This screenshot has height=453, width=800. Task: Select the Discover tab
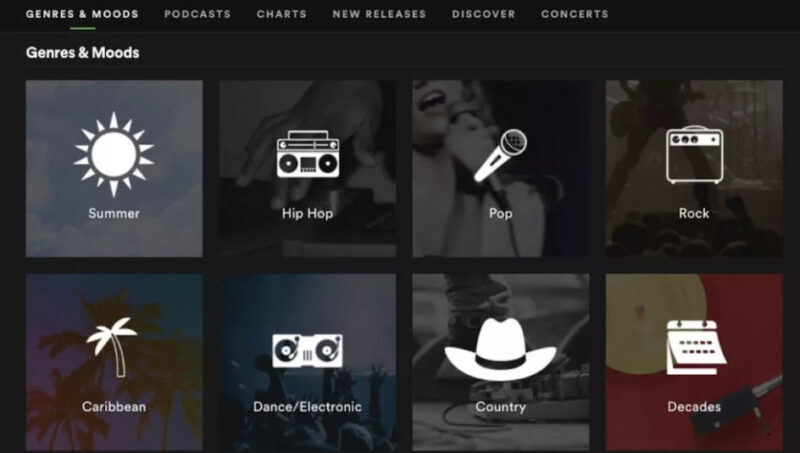point(484,14)
